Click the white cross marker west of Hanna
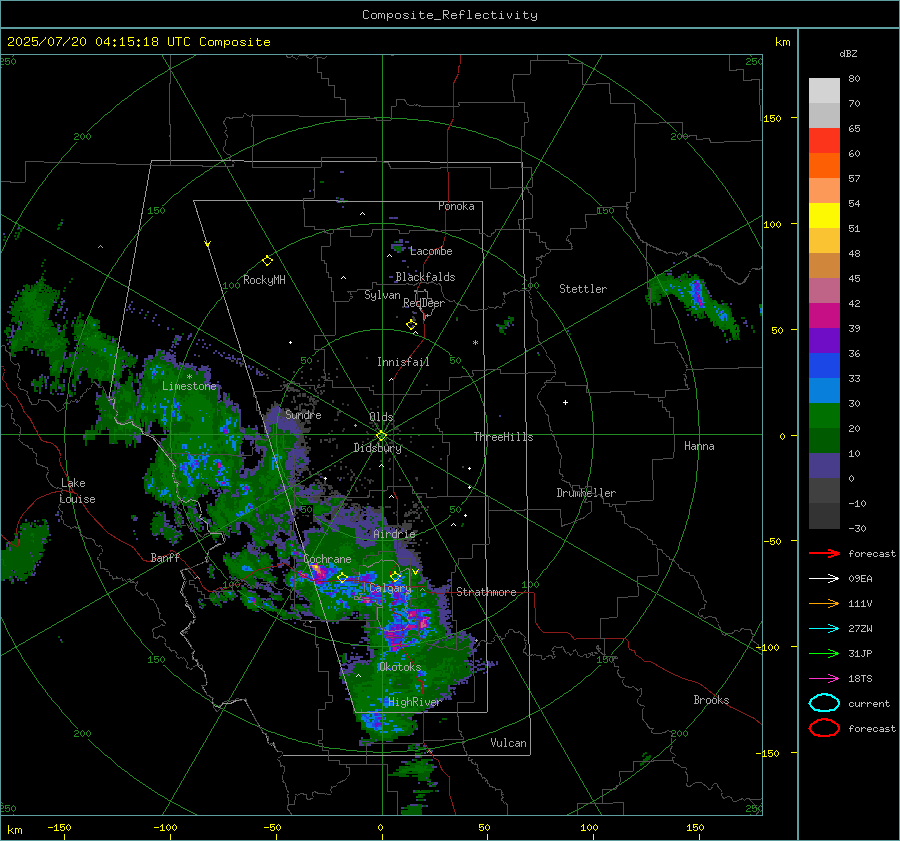This screenshot has height=841, width=900. point(565,402)
